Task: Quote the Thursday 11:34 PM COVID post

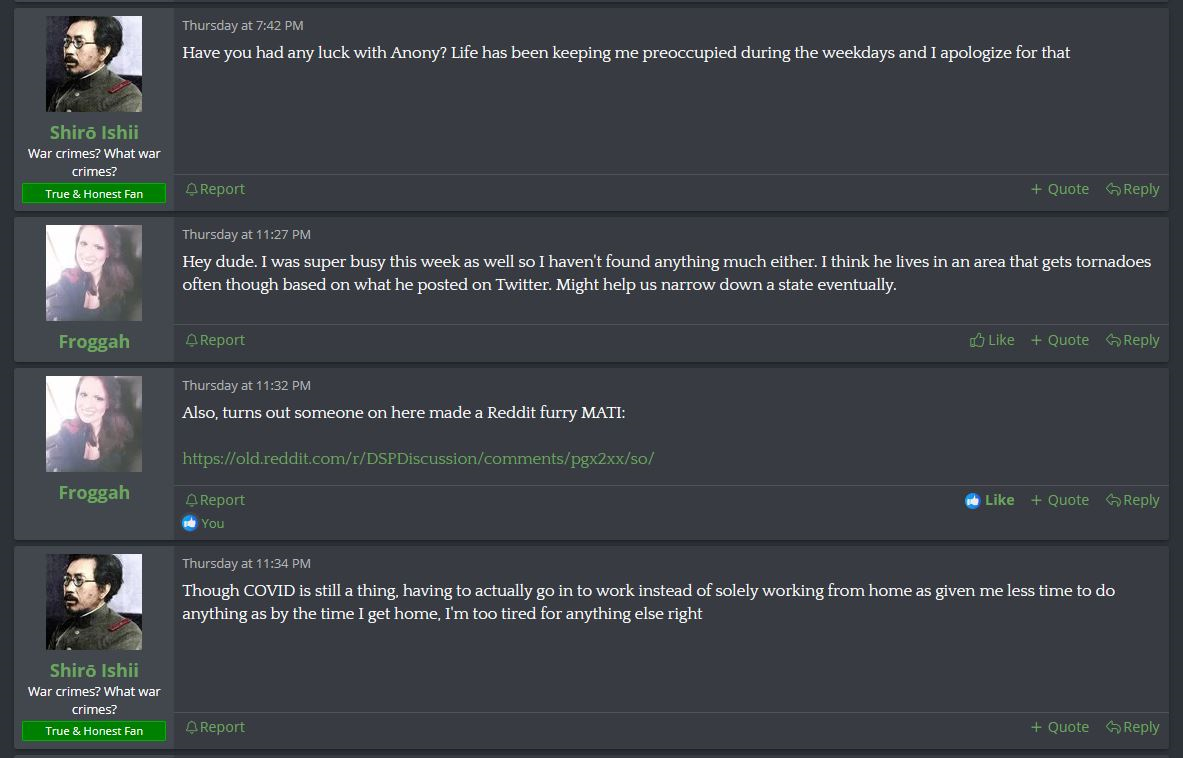Action: [1060, 727]
